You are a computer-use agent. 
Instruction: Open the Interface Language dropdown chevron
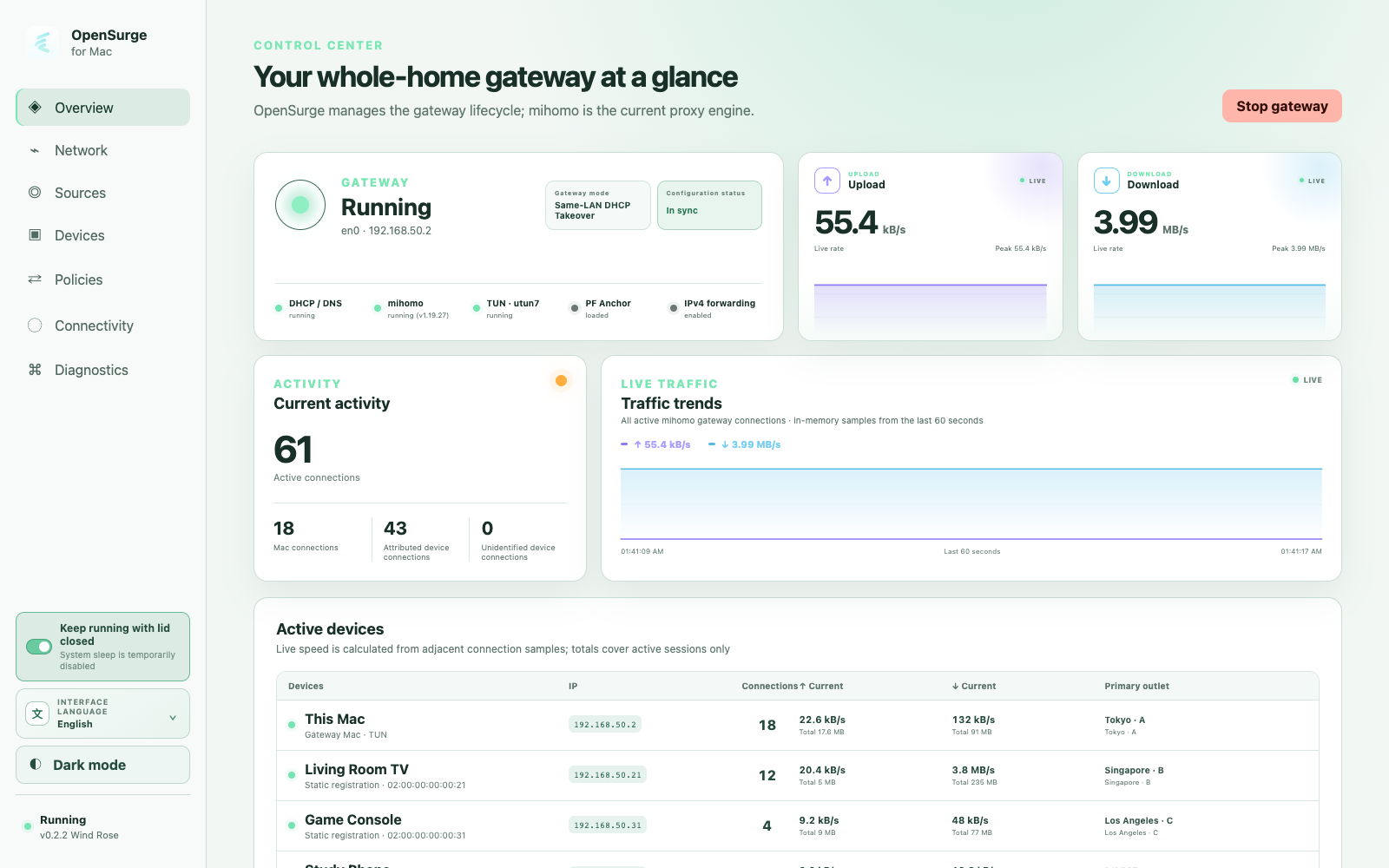173,717
